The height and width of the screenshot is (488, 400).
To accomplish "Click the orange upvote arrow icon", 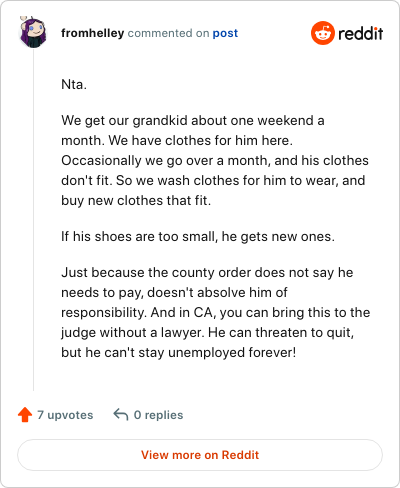I will [25, 415].
